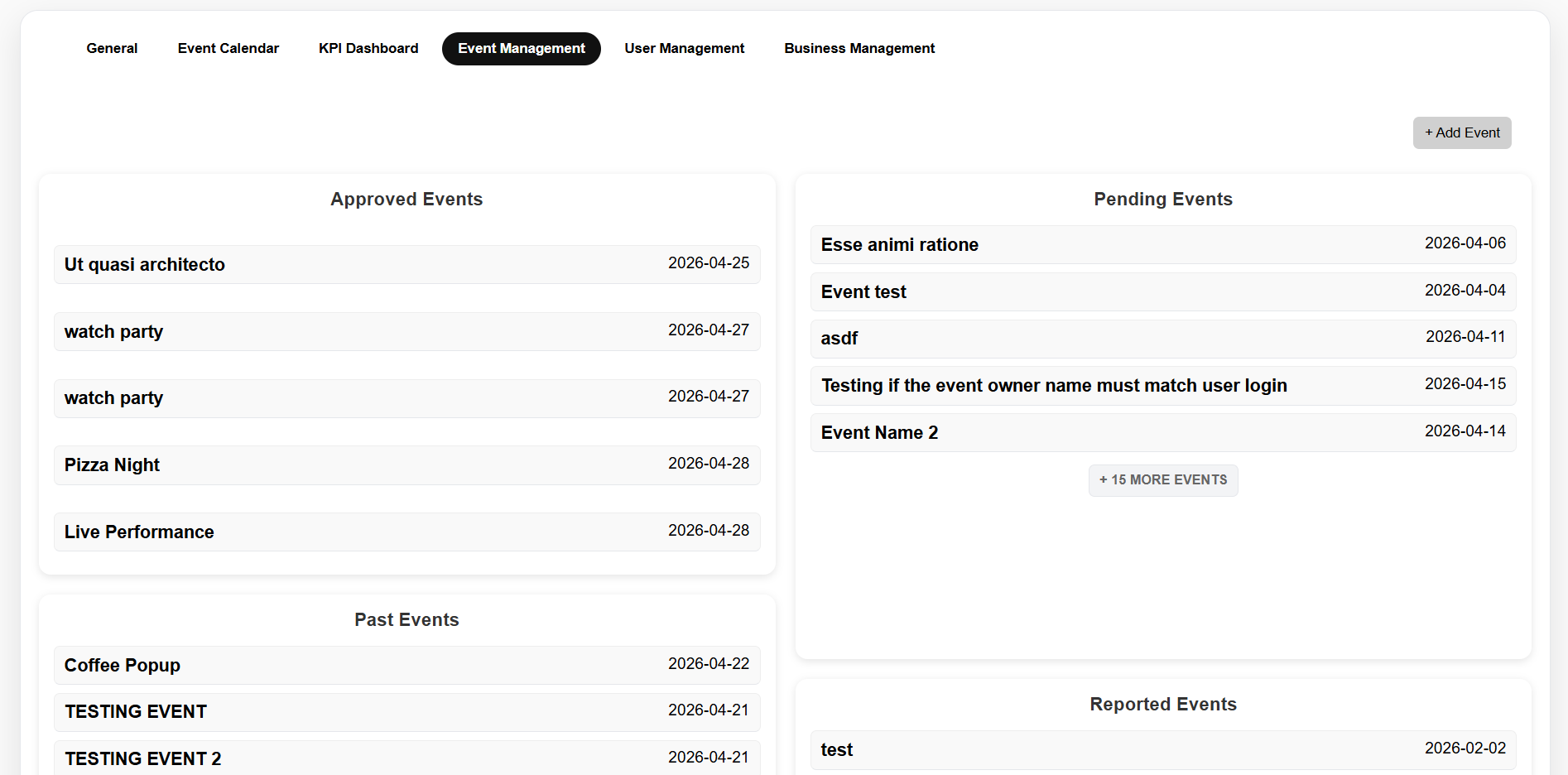Viewport: 1568px width, 775px height.
Task: Open pending event Esse animi ratione
Action: click(x=1163, y=244)
